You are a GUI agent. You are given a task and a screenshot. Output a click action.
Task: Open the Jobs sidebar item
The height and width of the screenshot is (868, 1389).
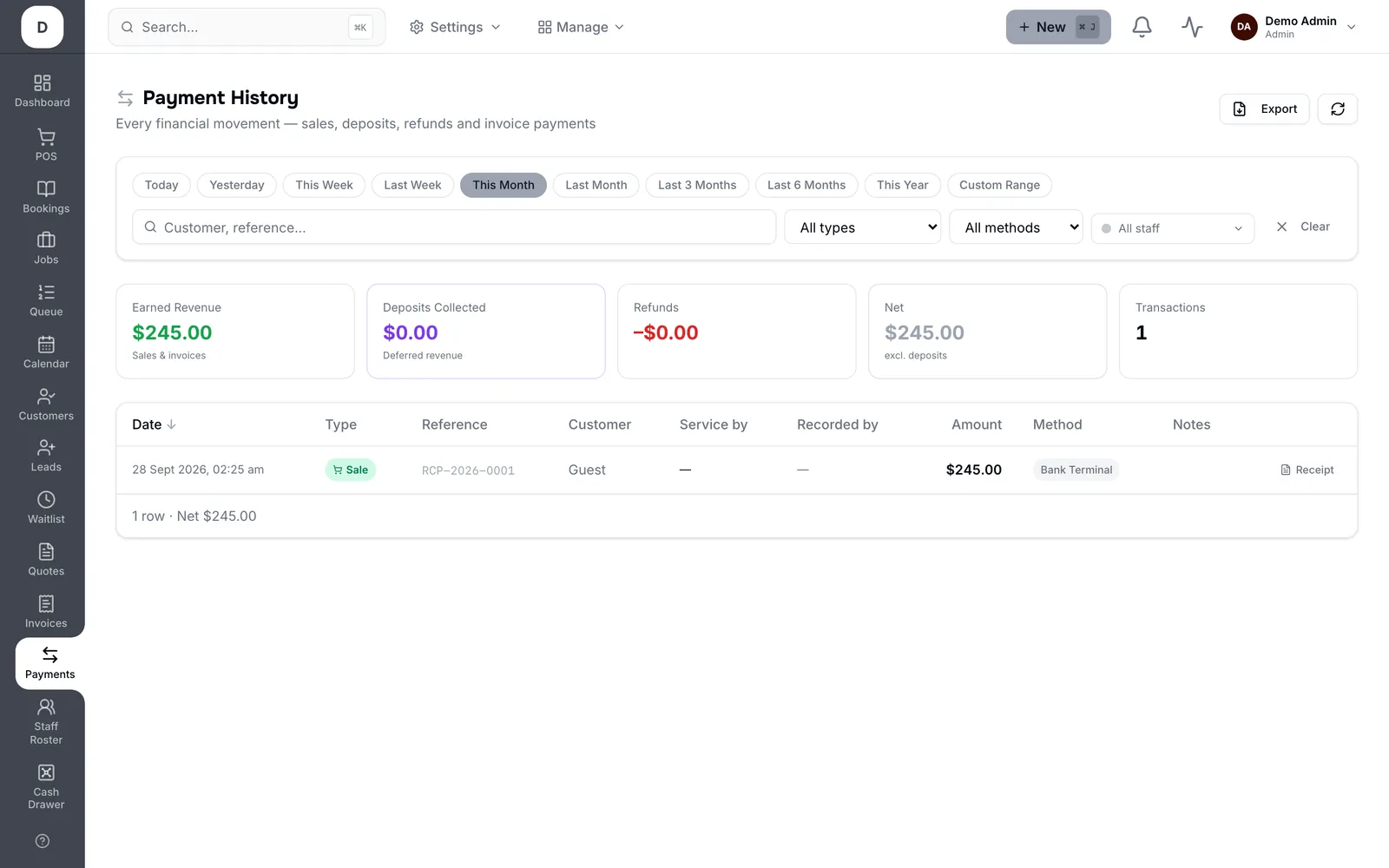tap(46, 248)
